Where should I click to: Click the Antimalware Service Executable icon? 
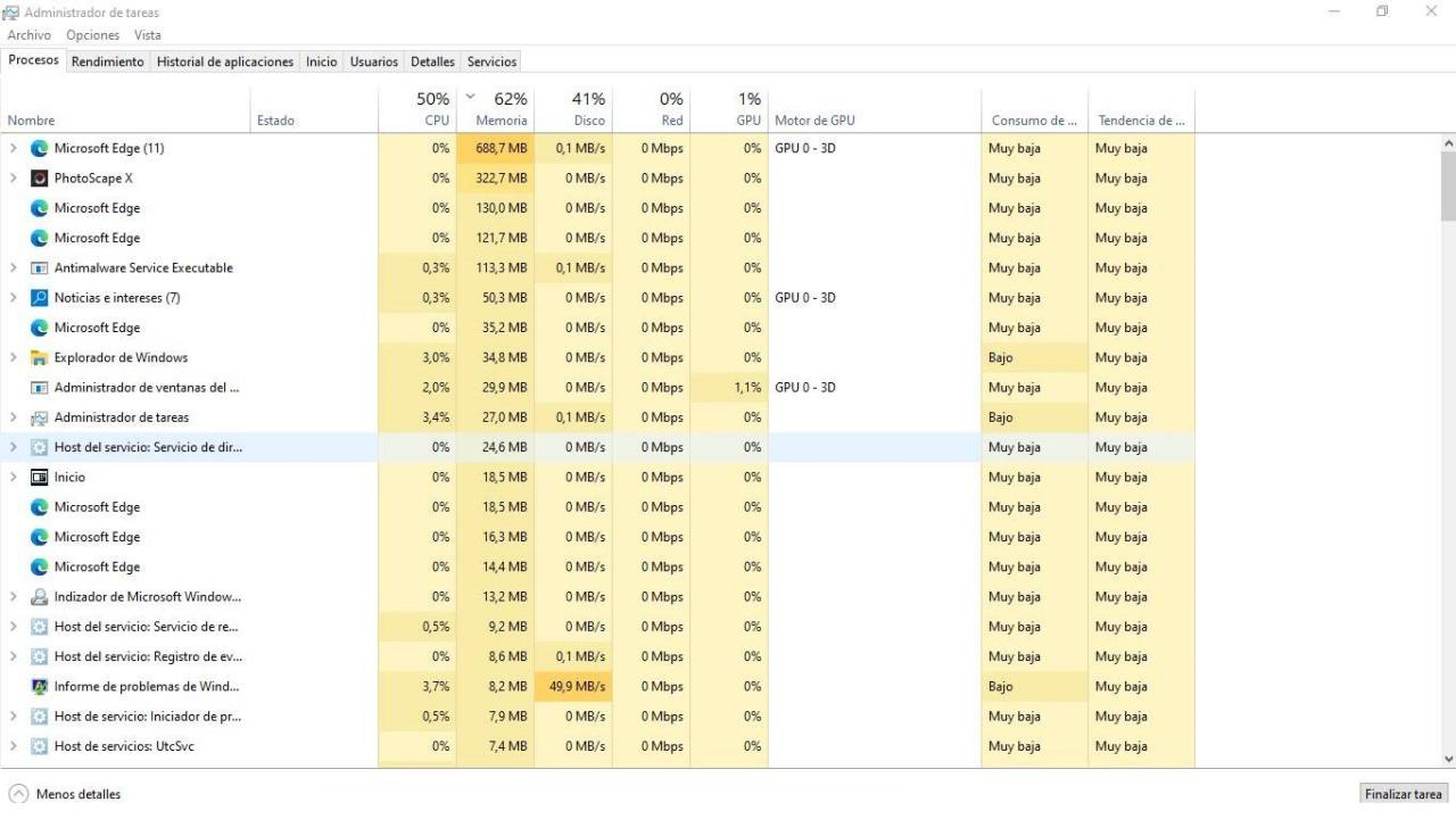pyautogui.click(x=39, y=268)
